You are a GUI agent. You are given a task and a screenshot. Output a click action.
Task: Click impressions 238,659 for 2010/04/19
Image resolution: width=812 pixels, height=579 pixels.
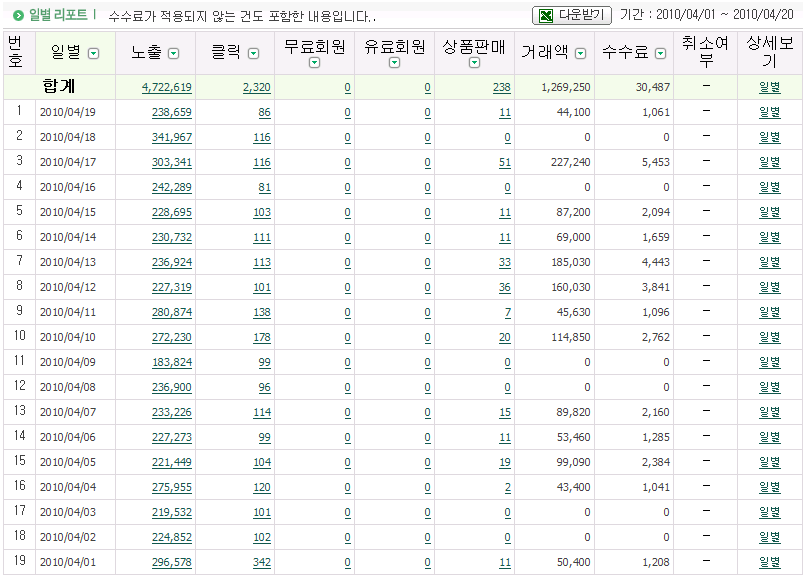tap(171, 113)
